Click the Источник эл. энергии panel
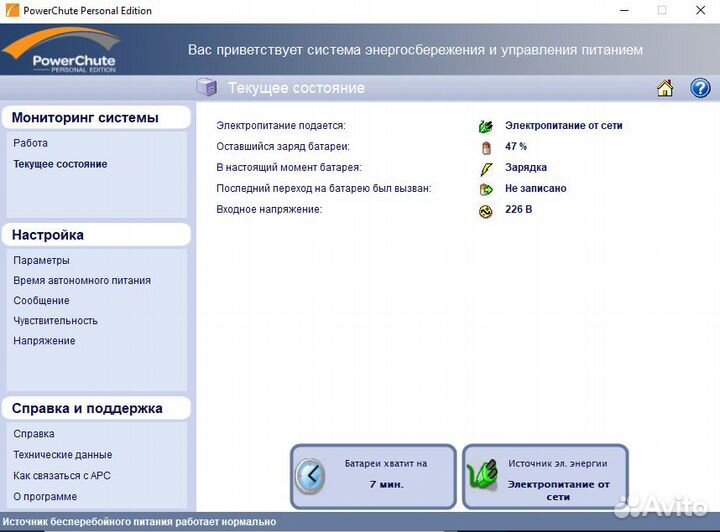Viewport: 720px width, 532px height. [545, 476]
